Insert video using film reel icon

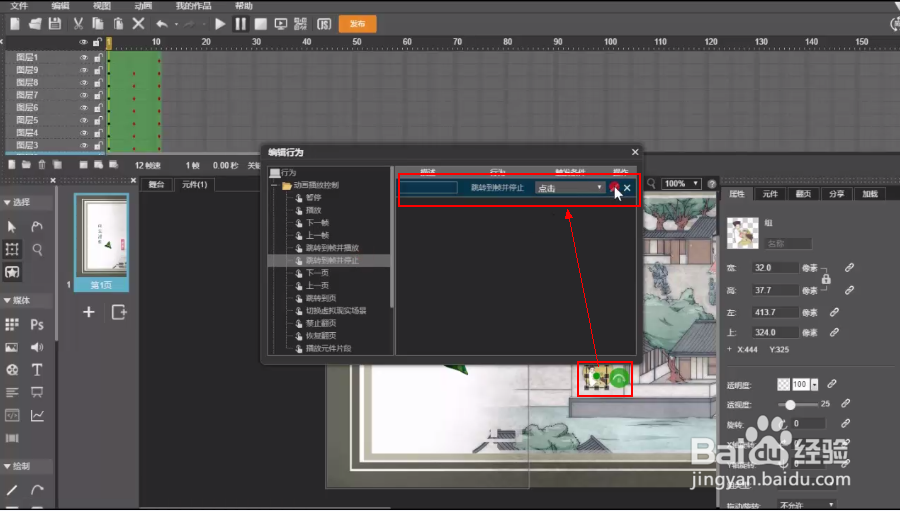(x=11, y=370)
